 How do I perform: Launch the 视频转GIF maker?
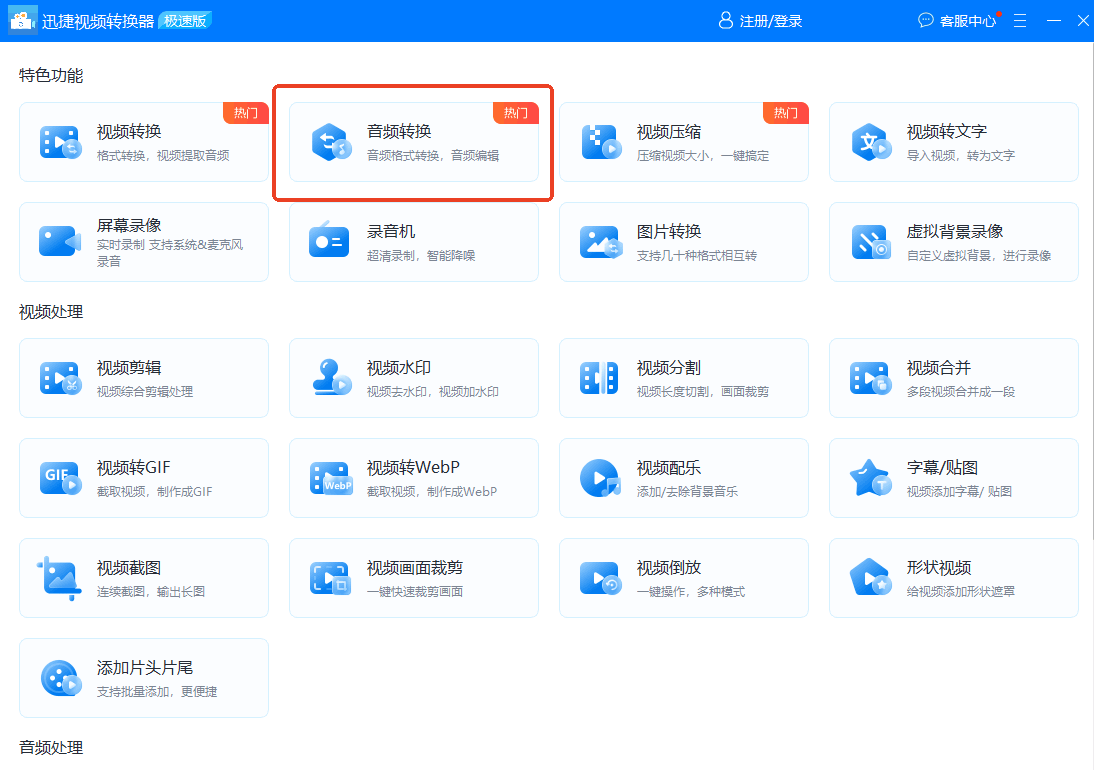tap(144, 478)
